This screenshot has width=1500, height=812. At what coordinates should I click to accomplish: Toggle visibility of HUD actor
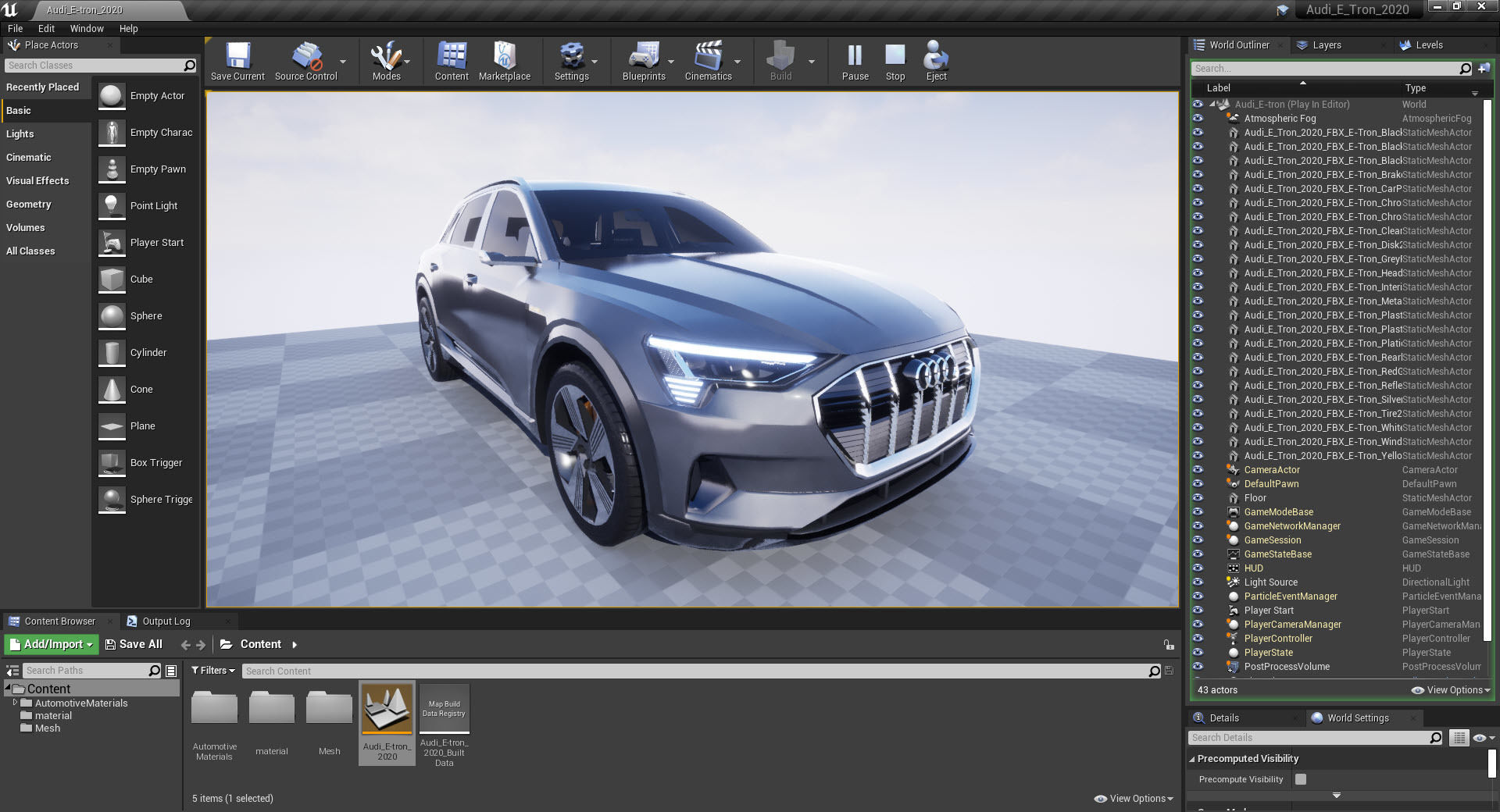[x=1198, y=568]
